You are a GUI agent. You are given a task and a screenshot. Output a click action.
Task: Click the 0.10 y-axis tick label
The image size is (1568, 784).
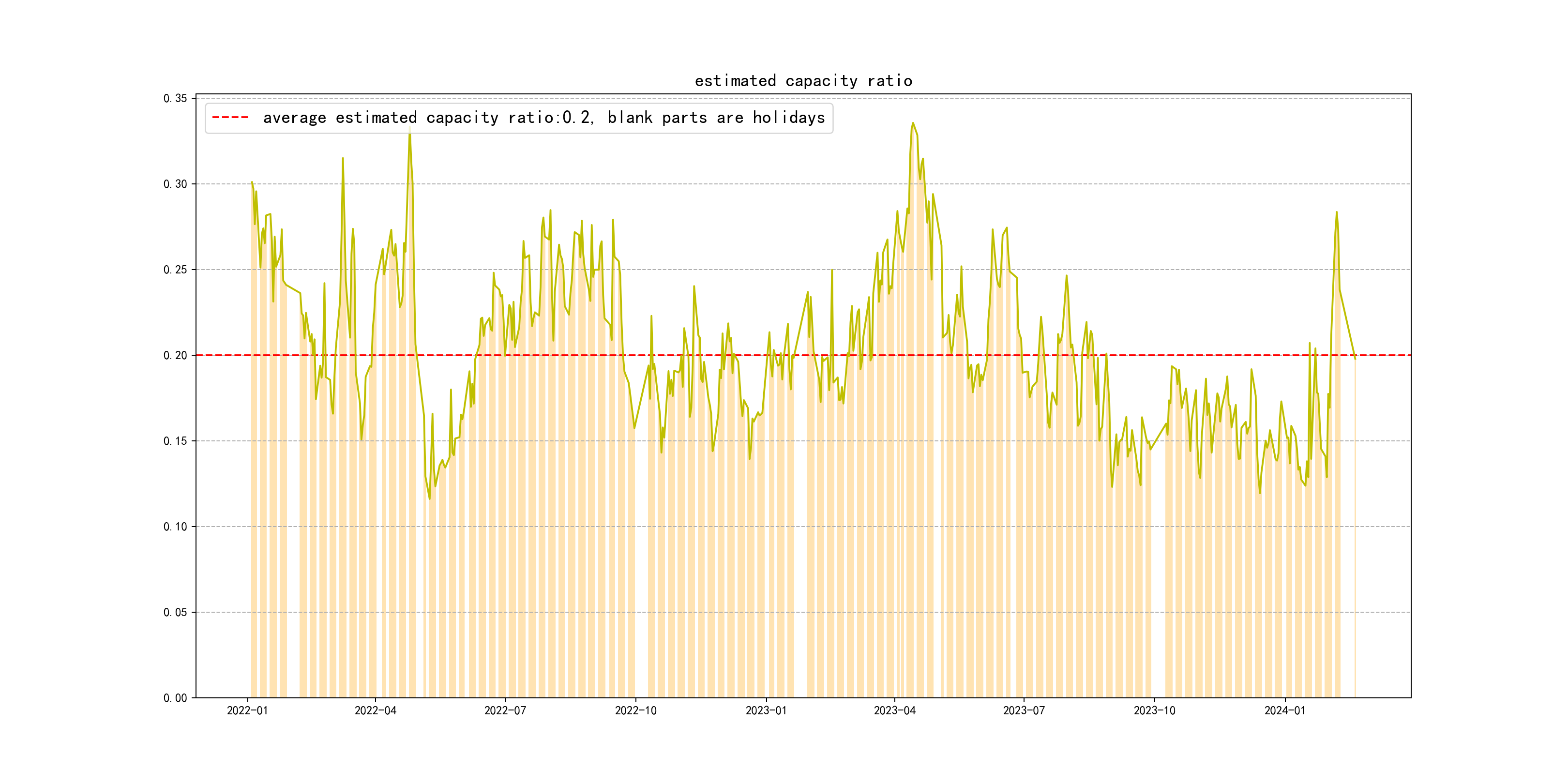(175, 527)
